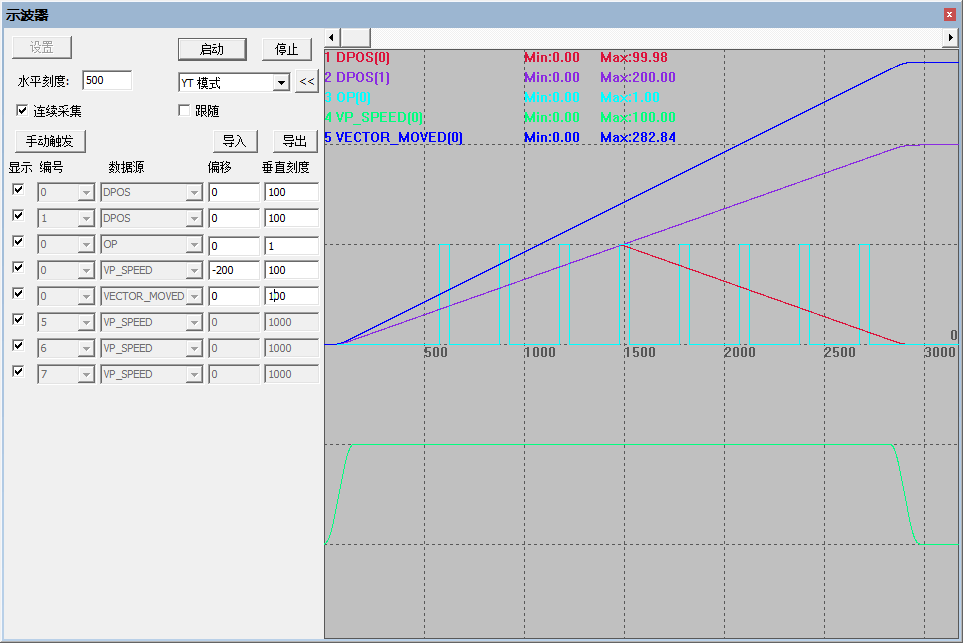963x643 pixels.
Task: Toggle display checkbox for VECTOR_MOVED row
Action: 18,294
